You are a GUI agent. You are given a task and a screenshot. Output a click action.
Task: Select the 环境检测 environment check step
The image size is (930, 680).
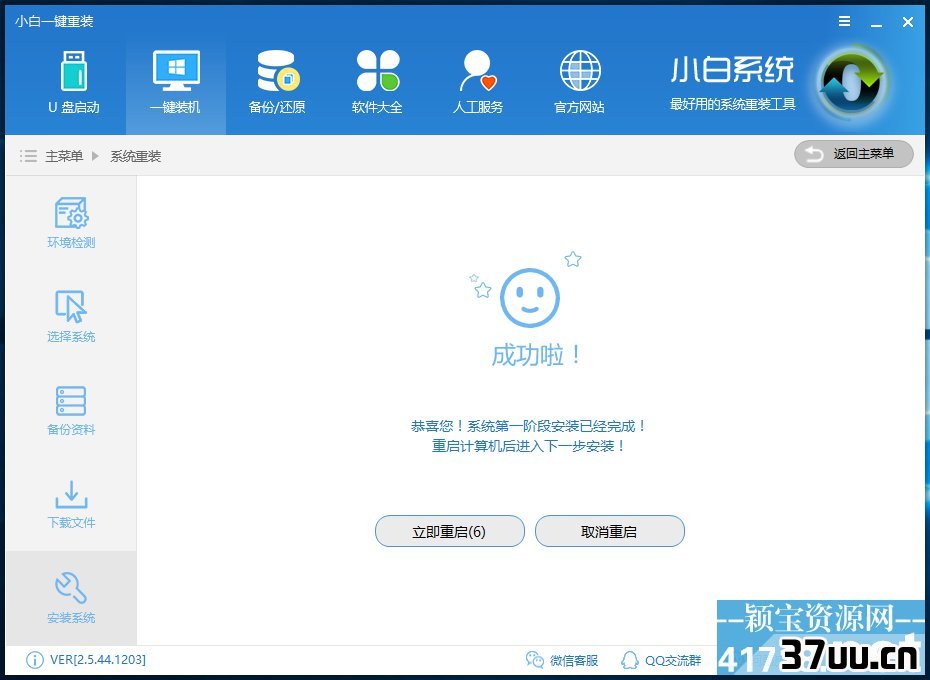click(x=71, y=223)
